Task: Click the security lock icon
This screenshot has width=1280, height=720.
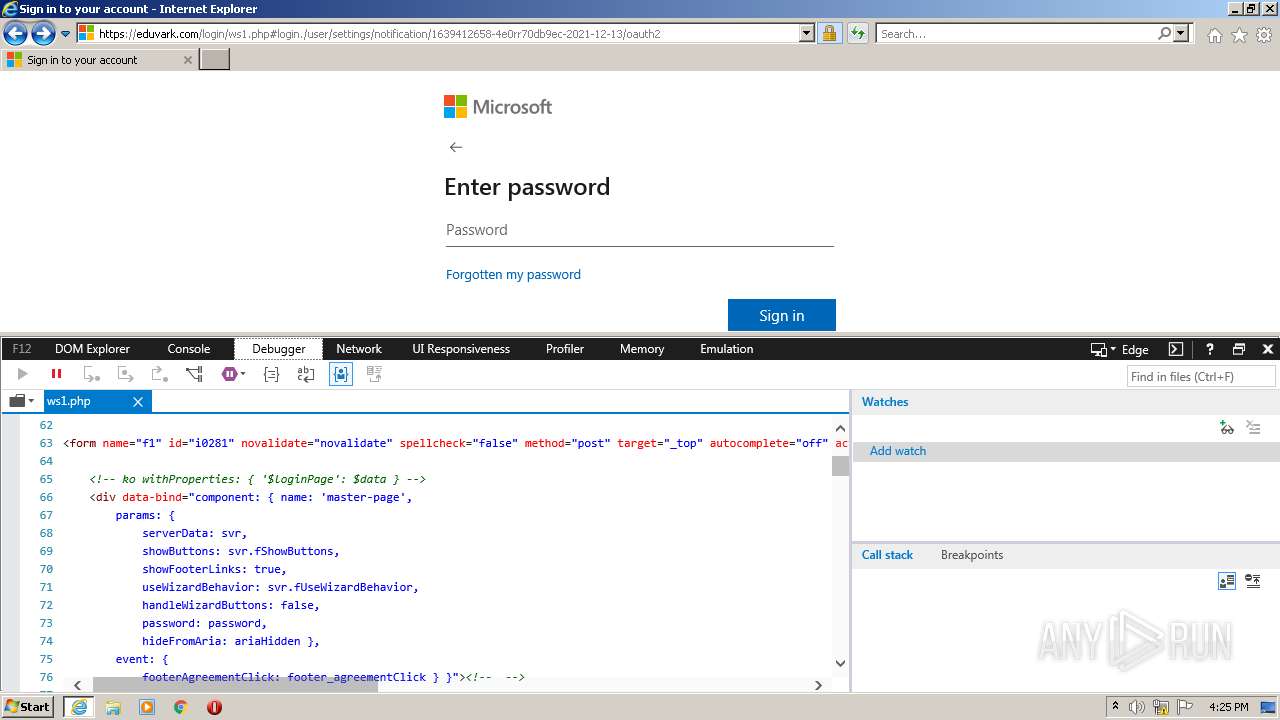Action: [x=829, y=33]
